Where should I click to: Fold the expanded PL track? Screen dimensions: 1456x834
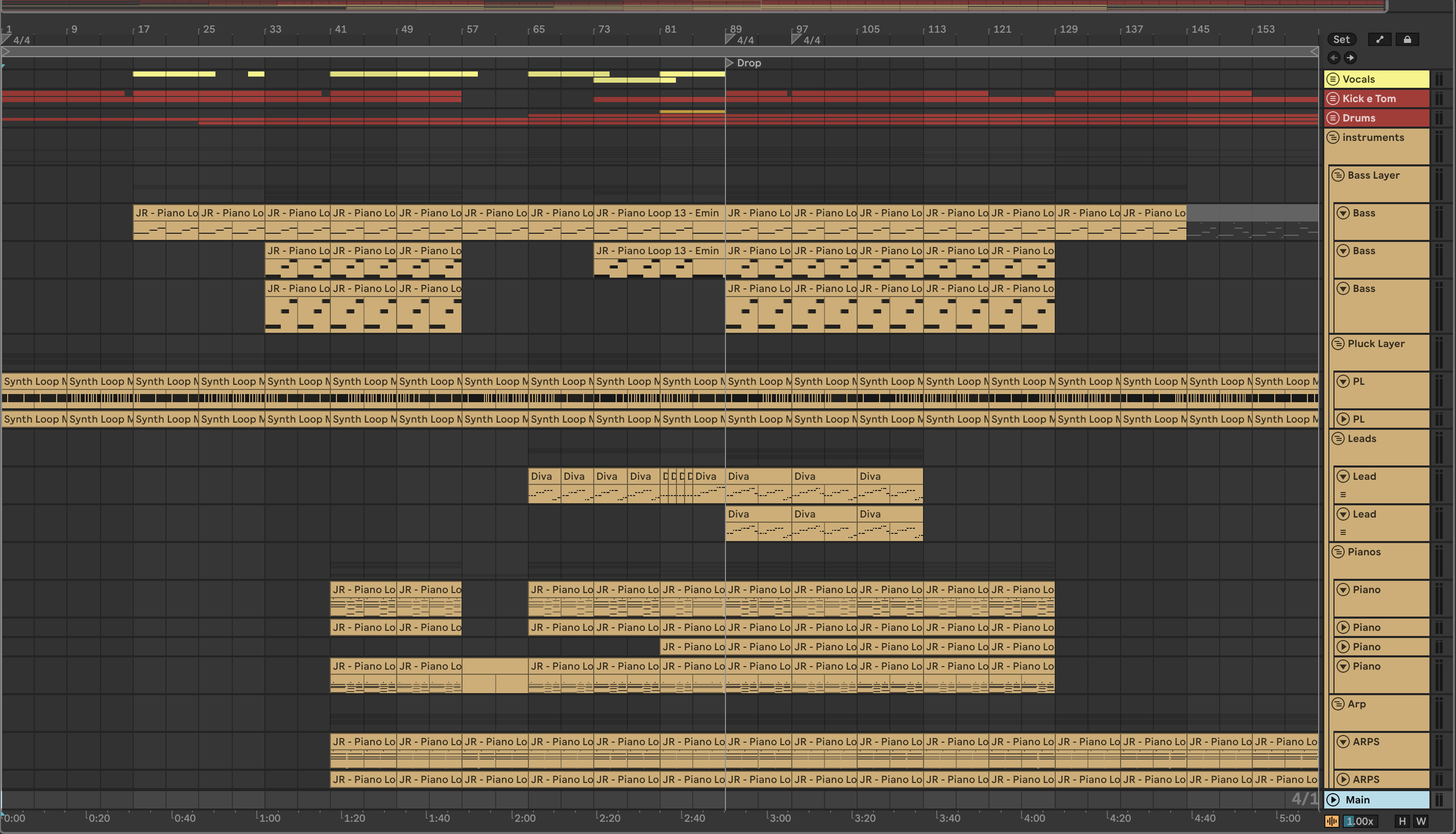pos(1343,381)
